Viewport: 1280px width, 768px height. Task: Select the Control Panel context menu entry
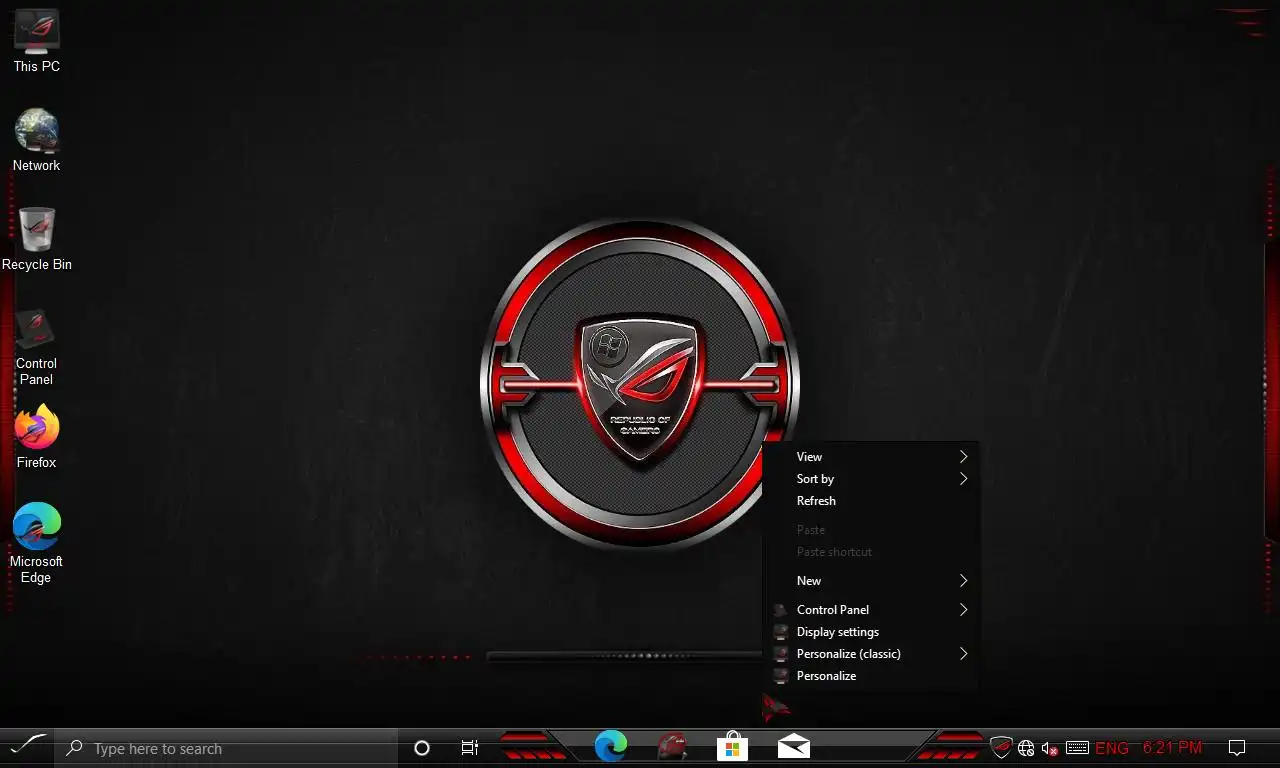click(x=870, y=610)
